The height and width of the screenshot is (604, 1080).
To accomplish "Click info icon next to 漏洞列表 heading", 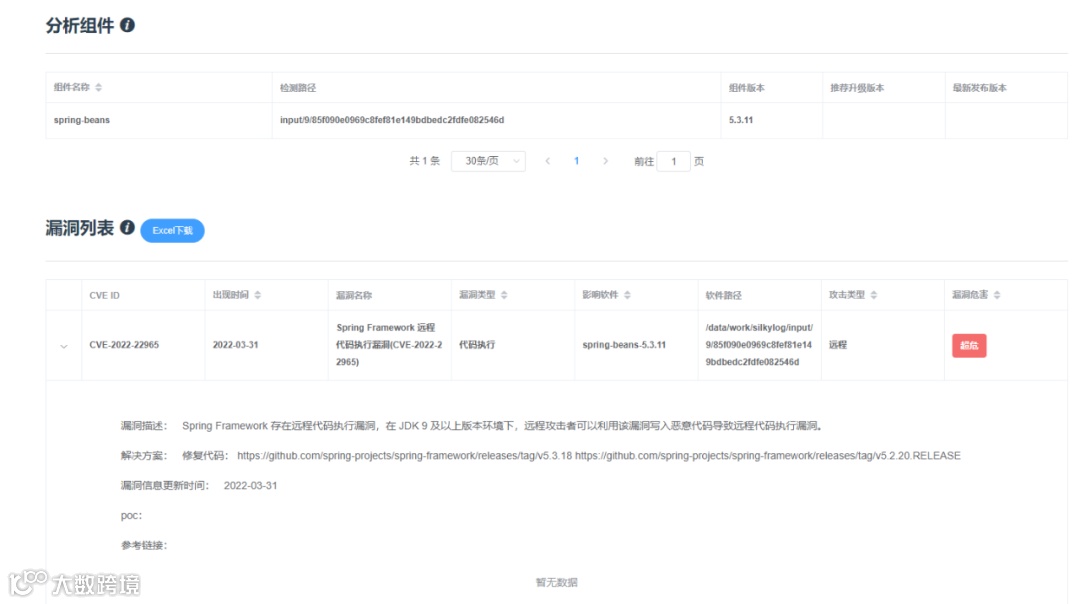I will 127,227.
